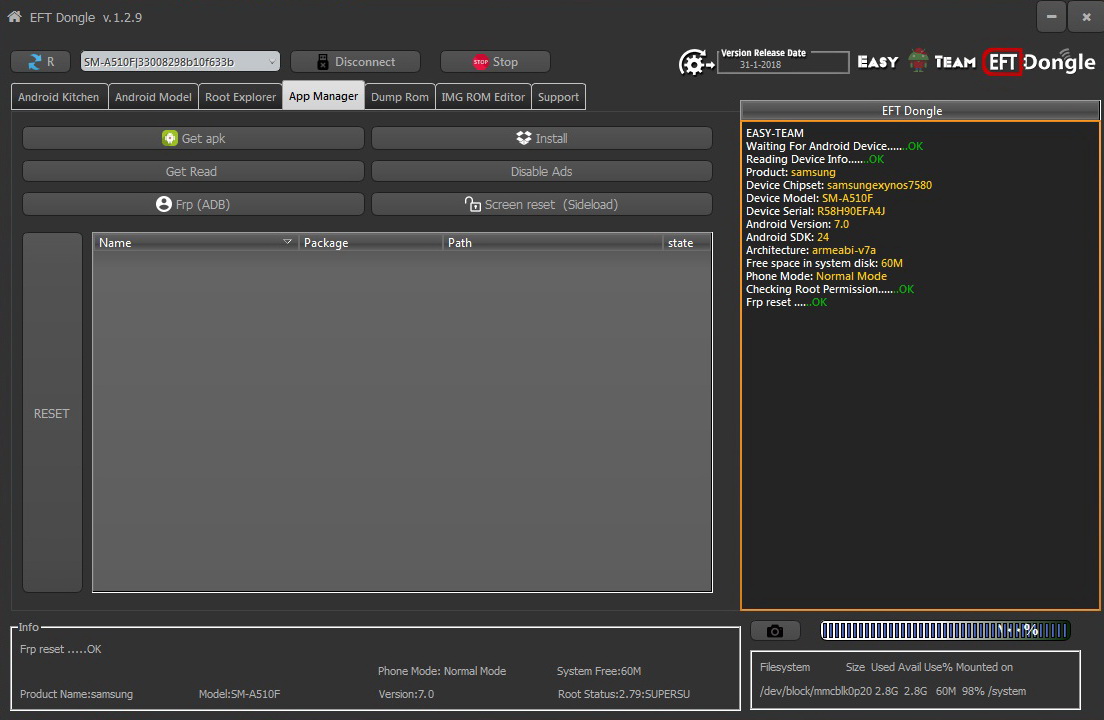Click the Frp (ADB) button
This screenshot has height=720, width=1104.
[193, 204]
